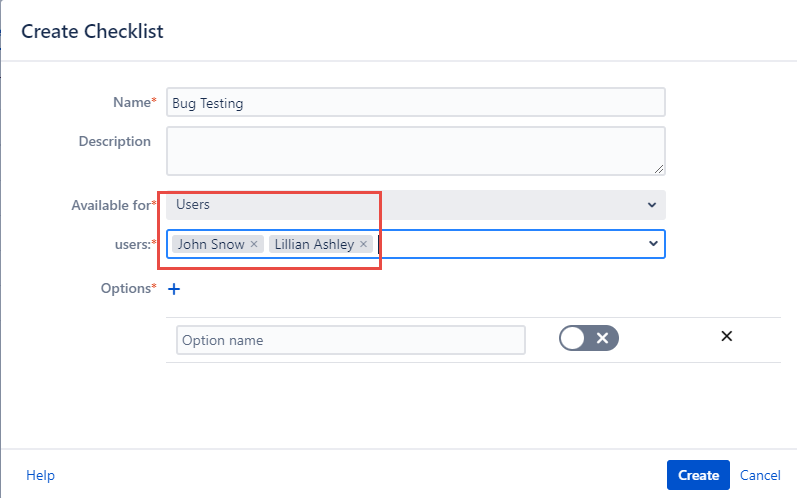Open the Available for Users dropdown

point(415,205)
